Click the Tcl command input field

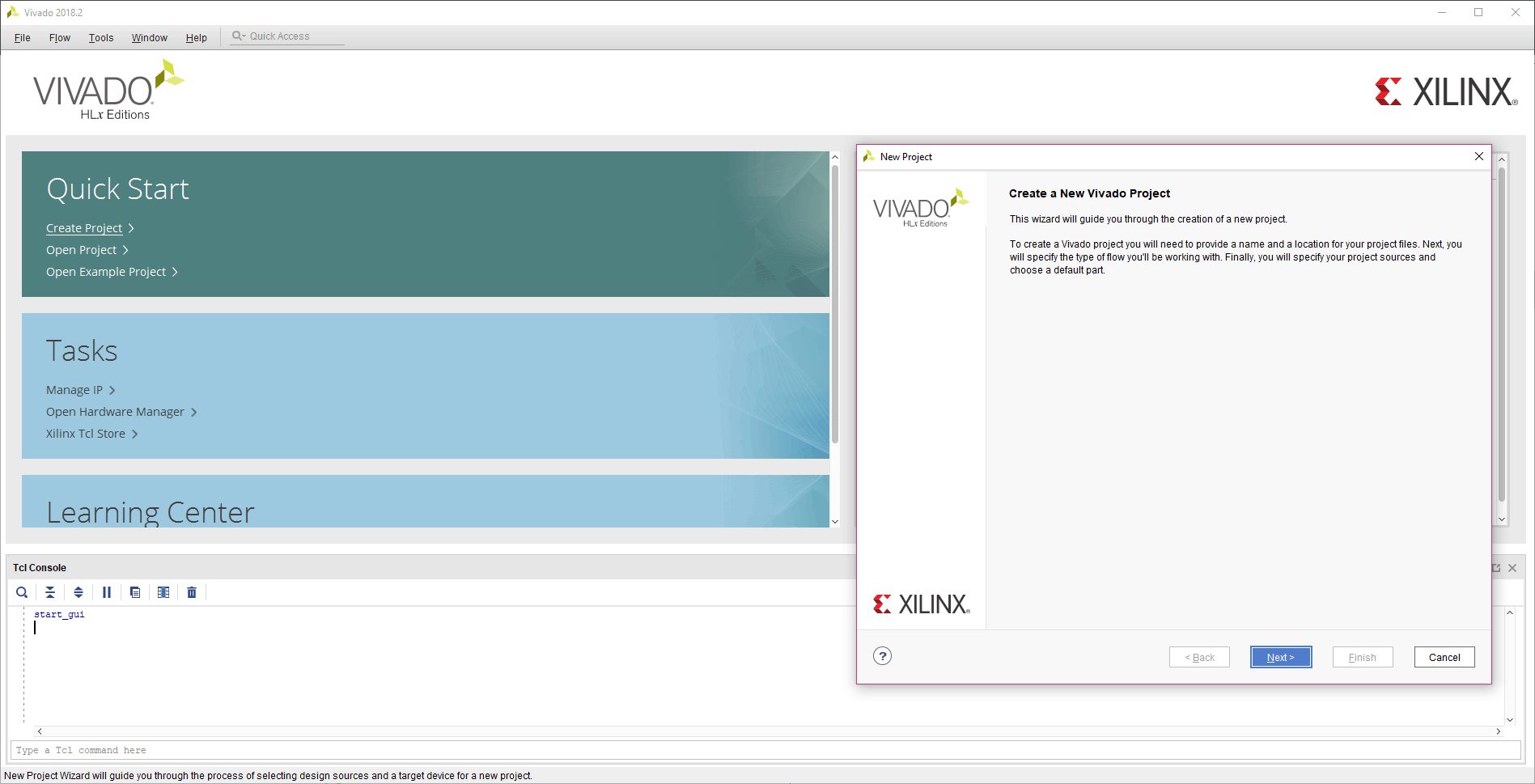[x=761, y=750]
